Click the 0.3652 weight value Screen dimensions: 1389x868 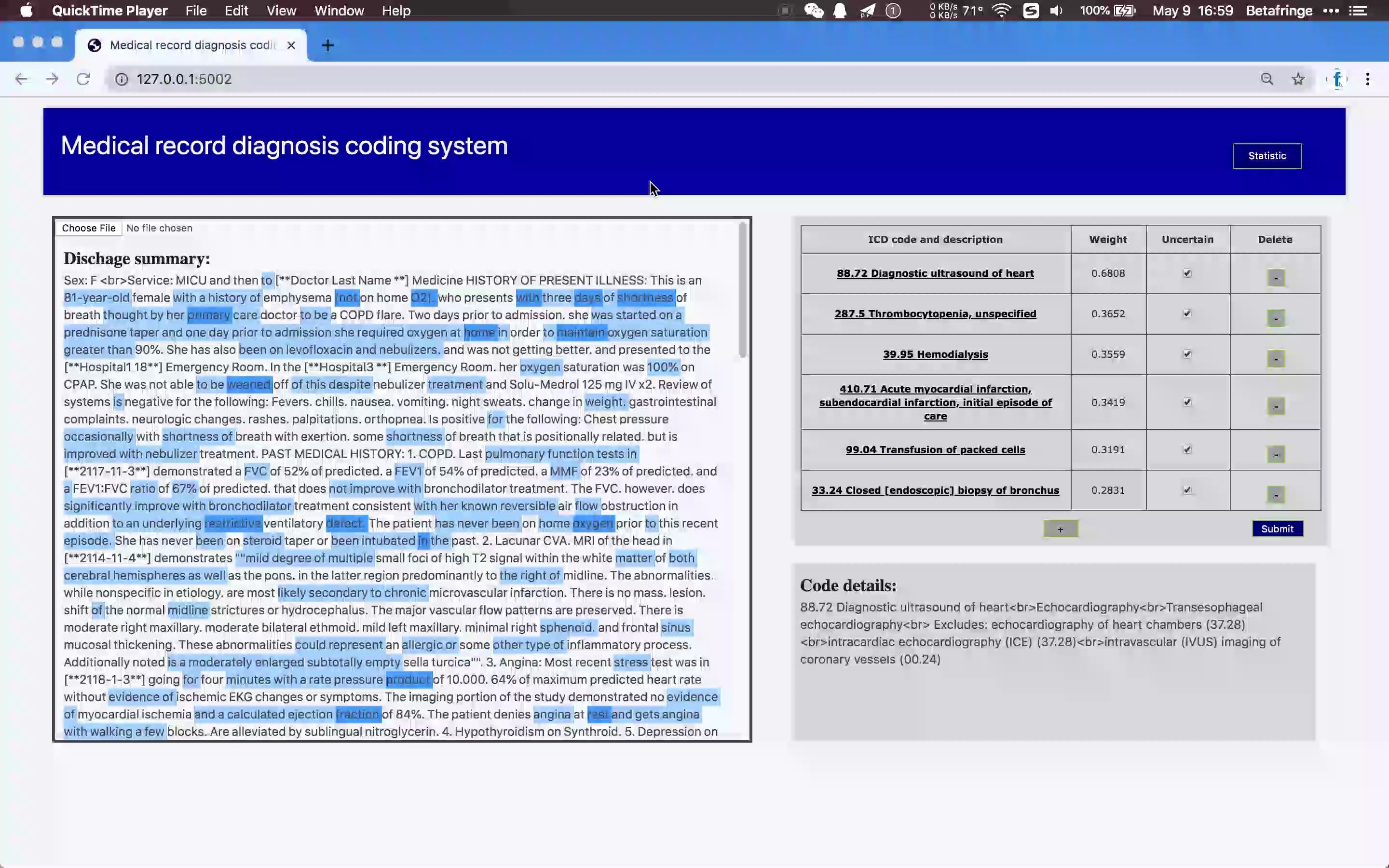coord(1108,313)
